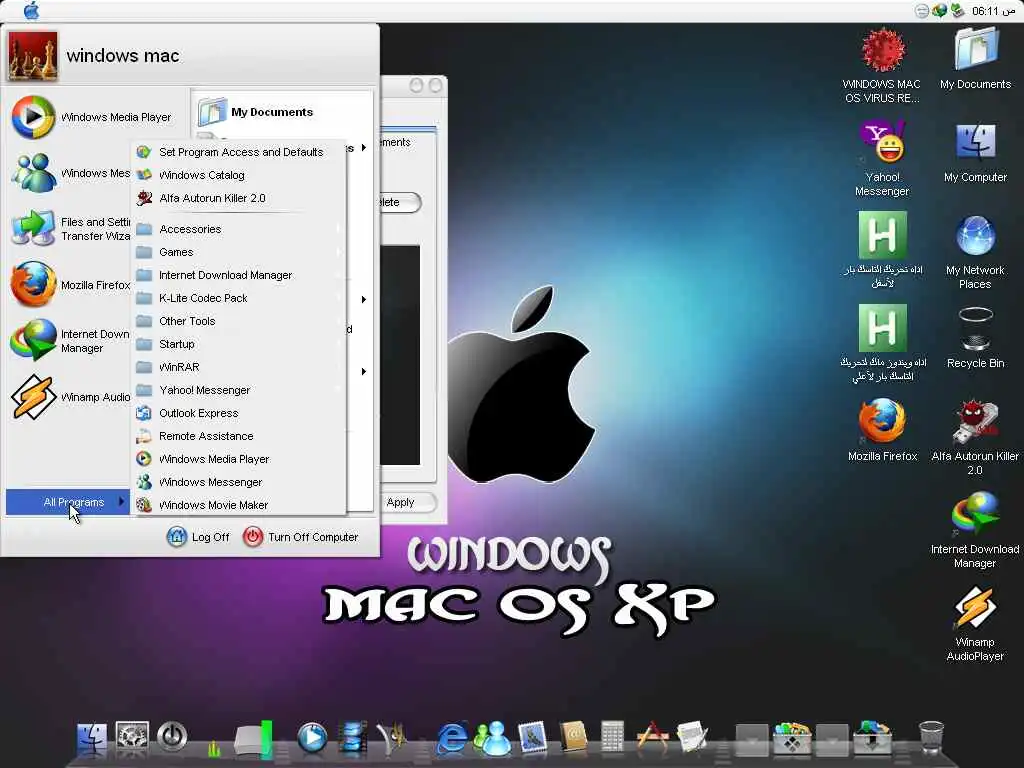The image size is (1024, 768).
Task: Click Log Off button
Action: 199,537
